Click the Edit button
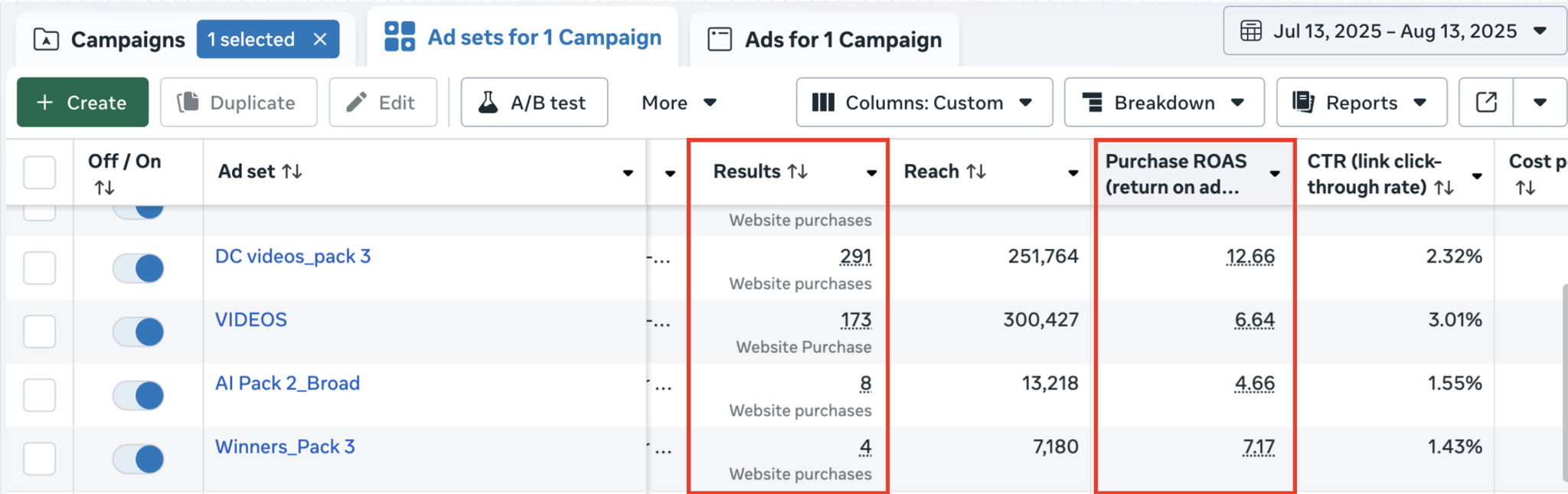Image resolution: width=1568 pixels, height=494 pixels. pos(383,102)
